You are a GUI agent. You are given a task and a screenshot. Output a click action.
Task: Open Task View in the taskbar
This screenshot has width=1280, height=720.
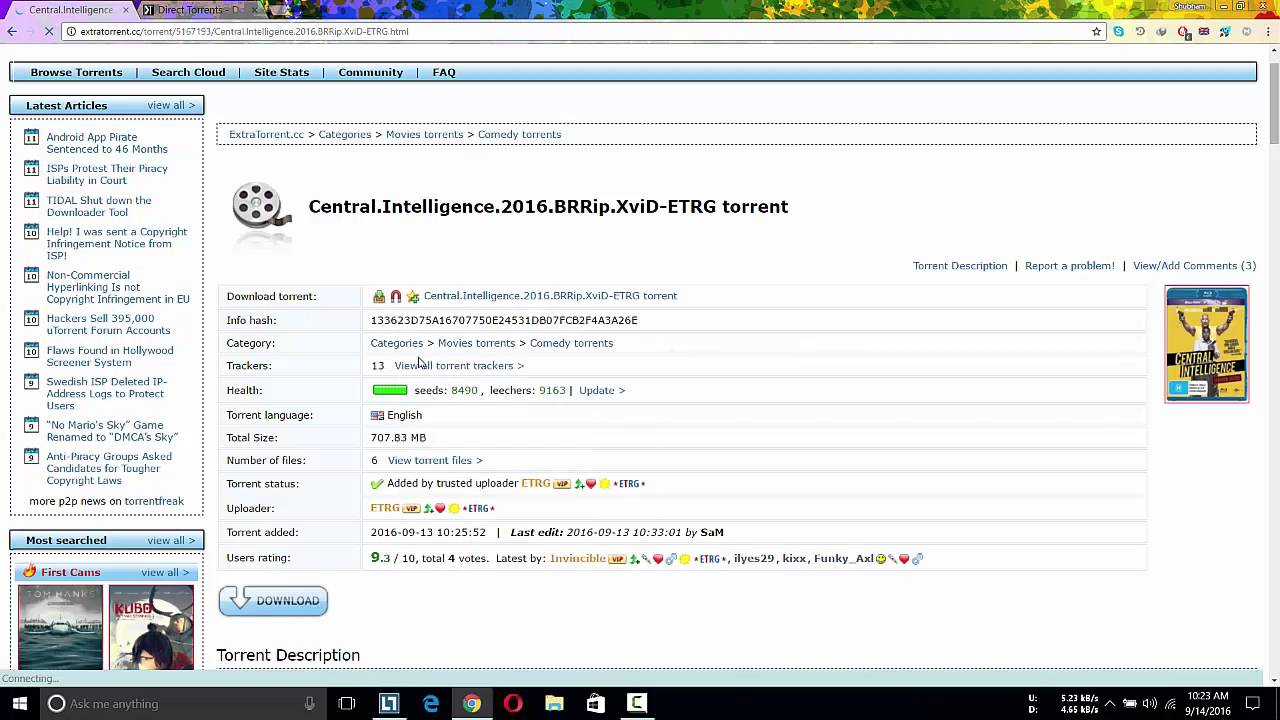pos(347,703)
